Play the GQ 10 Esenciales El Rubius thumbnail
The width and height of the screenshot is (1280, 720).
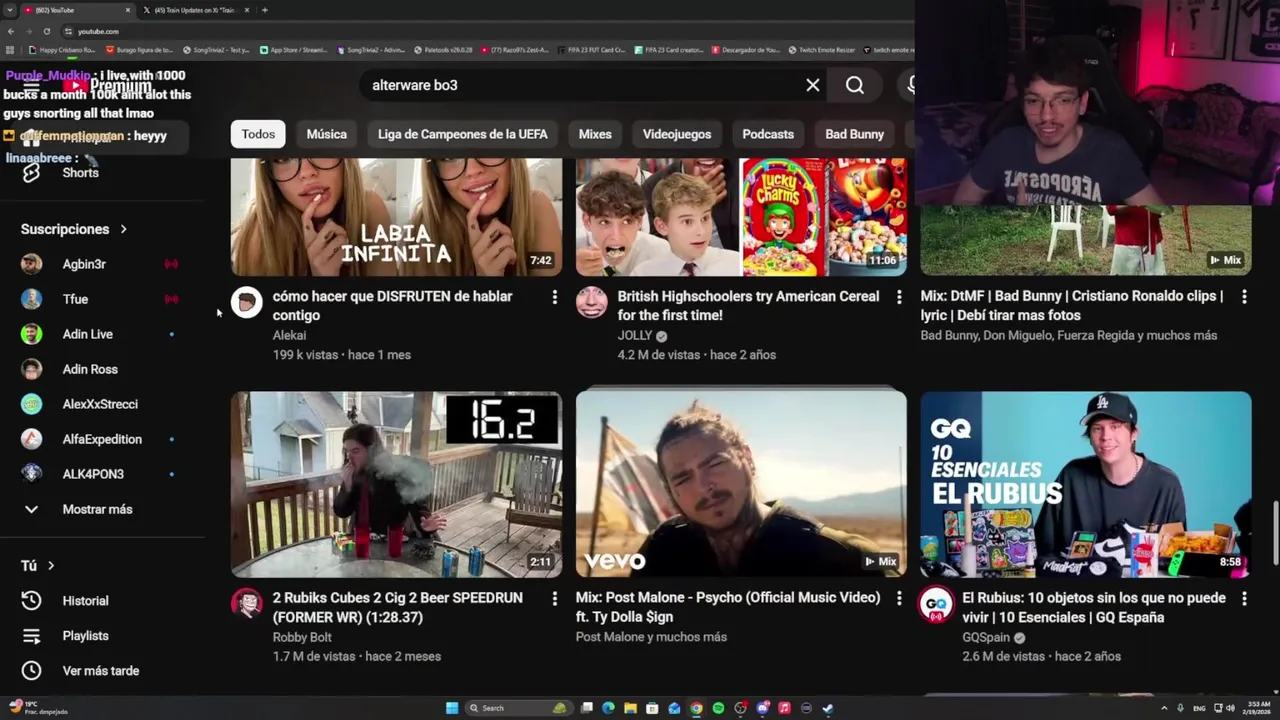(1086, 484)
